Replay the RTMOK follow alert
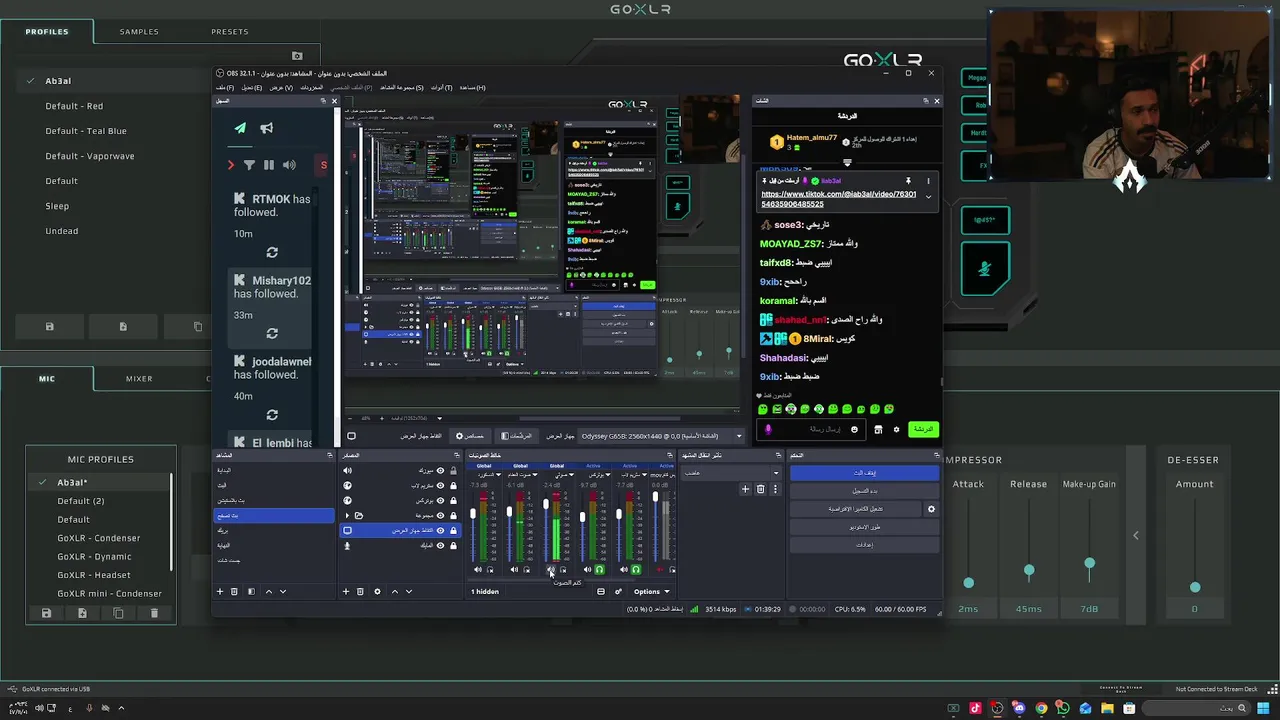Image resolution: width=1280 pixels, height=720 pixels. click(x=272, y=253)
